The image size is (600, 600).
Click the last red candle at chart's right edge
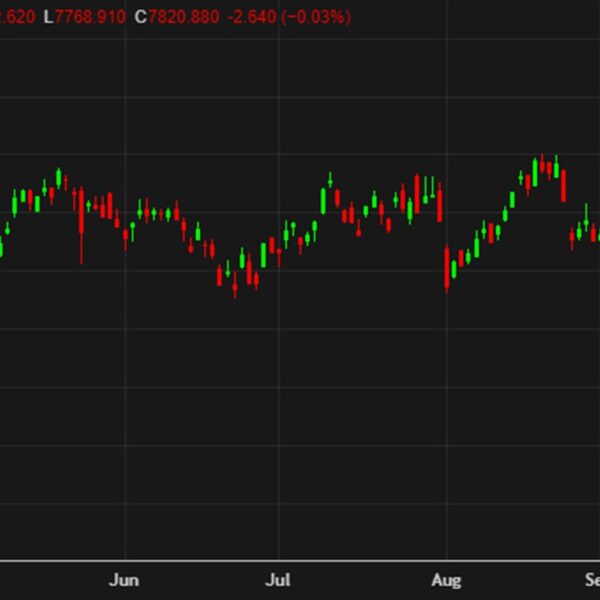coord(594,234)
